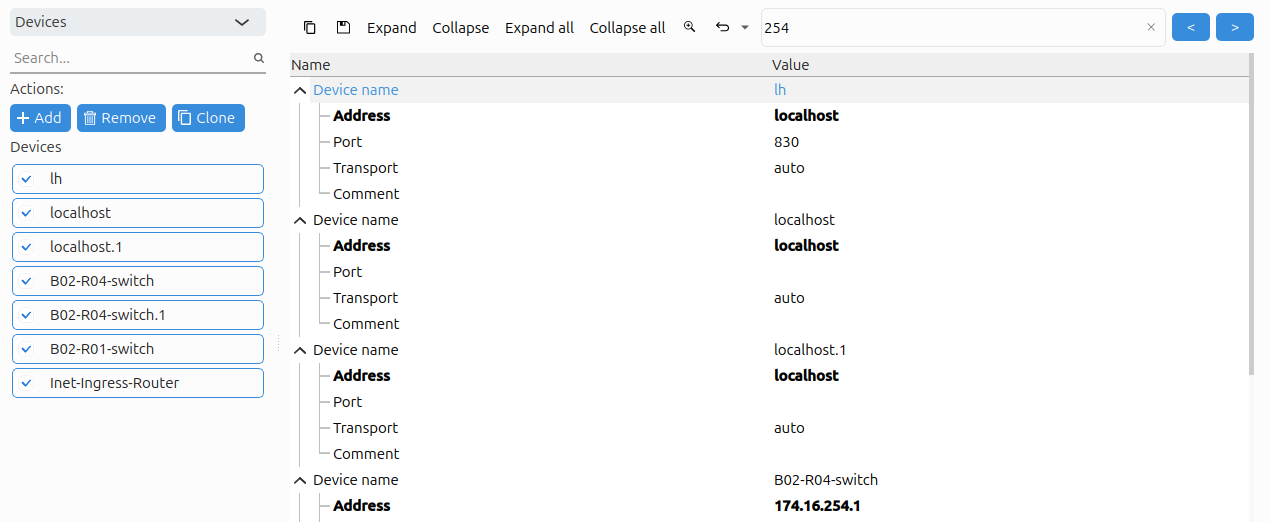Click the zoom magnifier icon in toolbar
The width and height of the screenshot is (1270, 522).
[x=689, y=27]
